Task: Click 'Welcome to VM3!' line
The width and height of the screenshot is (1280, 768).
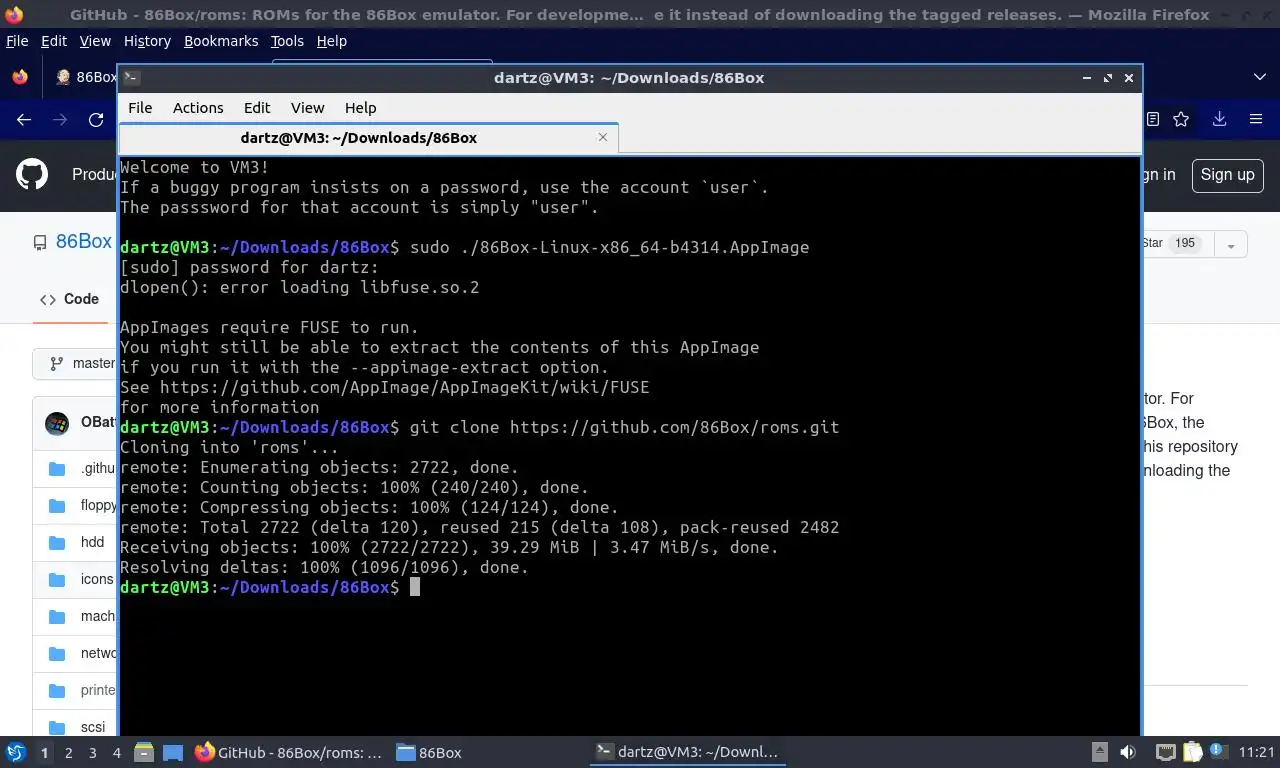Action: pyautogui.click(x=194, y=167)
